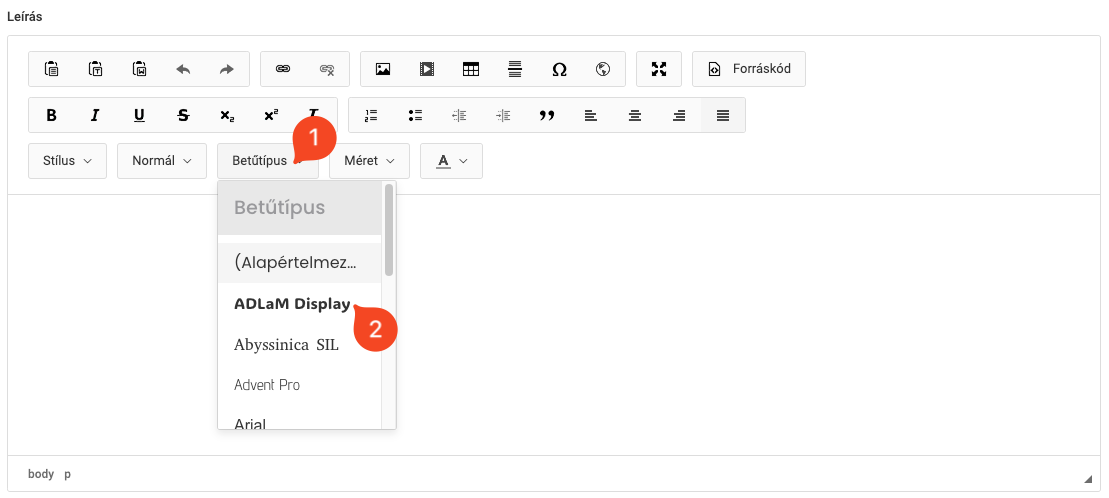Click the Insert Link icon

coord(283,69)
